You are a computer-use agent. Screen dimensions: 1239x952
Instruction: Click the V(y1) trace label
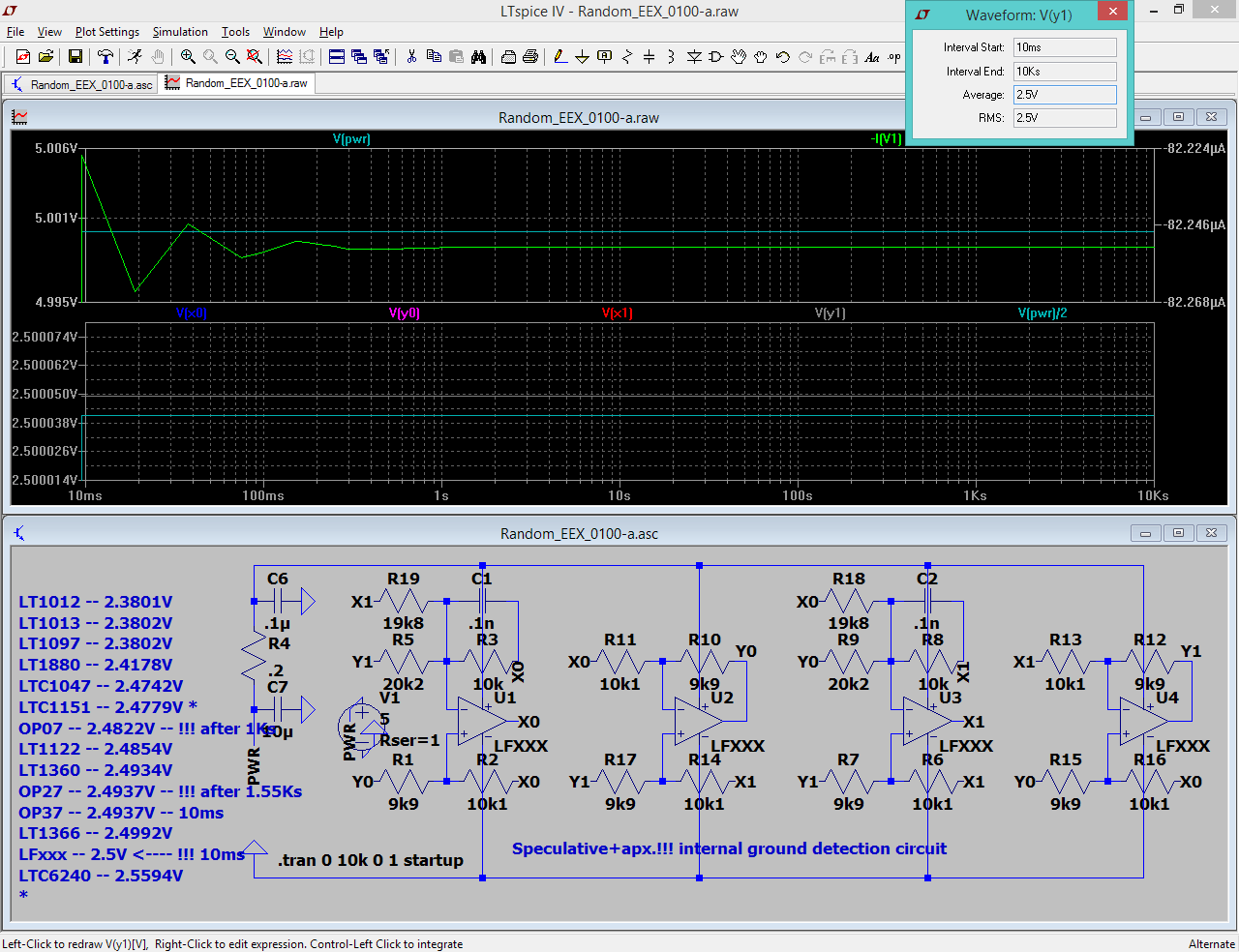pos(831,312)
